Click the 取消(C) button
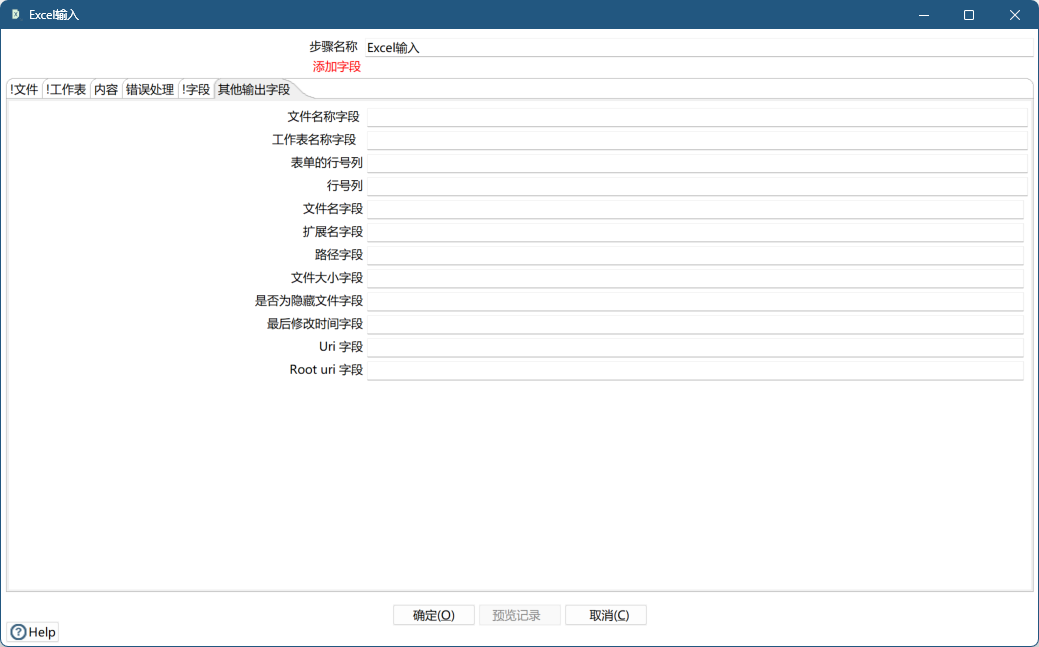The image size is (1039, 647). (605, 614)
